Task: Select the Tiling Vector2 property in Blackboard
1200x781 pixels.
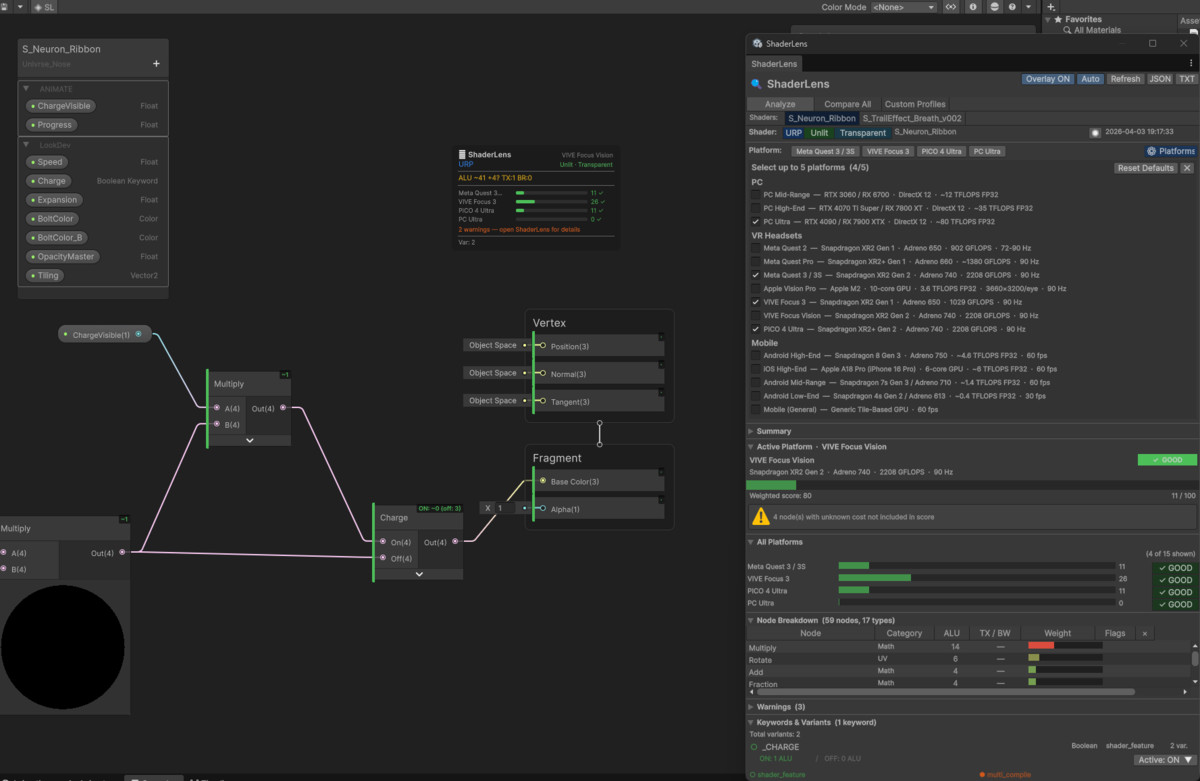Action: [46, 276]
